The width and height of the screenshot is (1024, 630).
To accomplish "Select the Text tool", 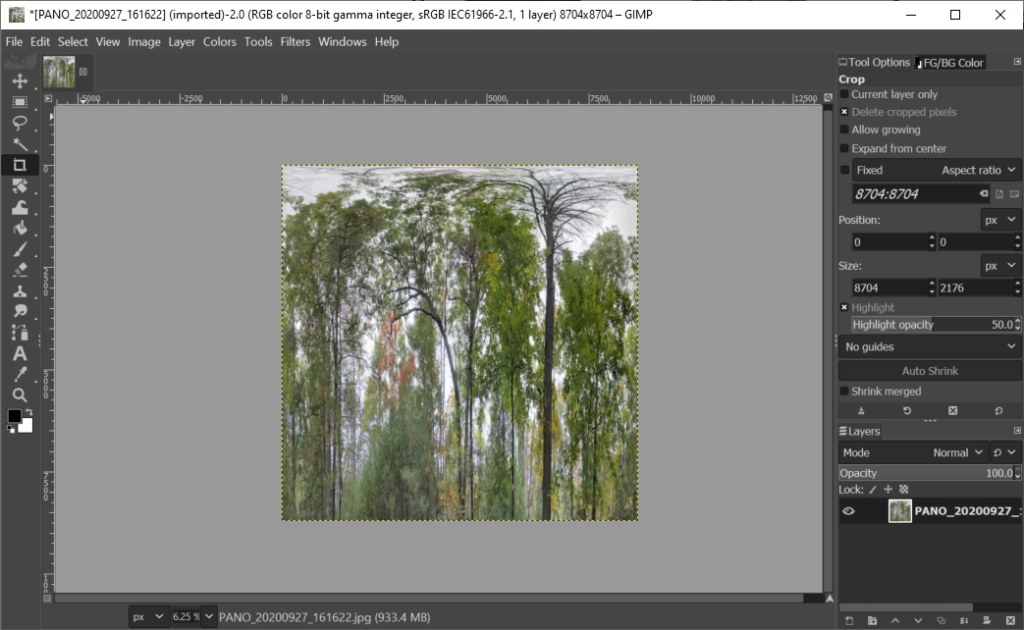I will (19, 354).
